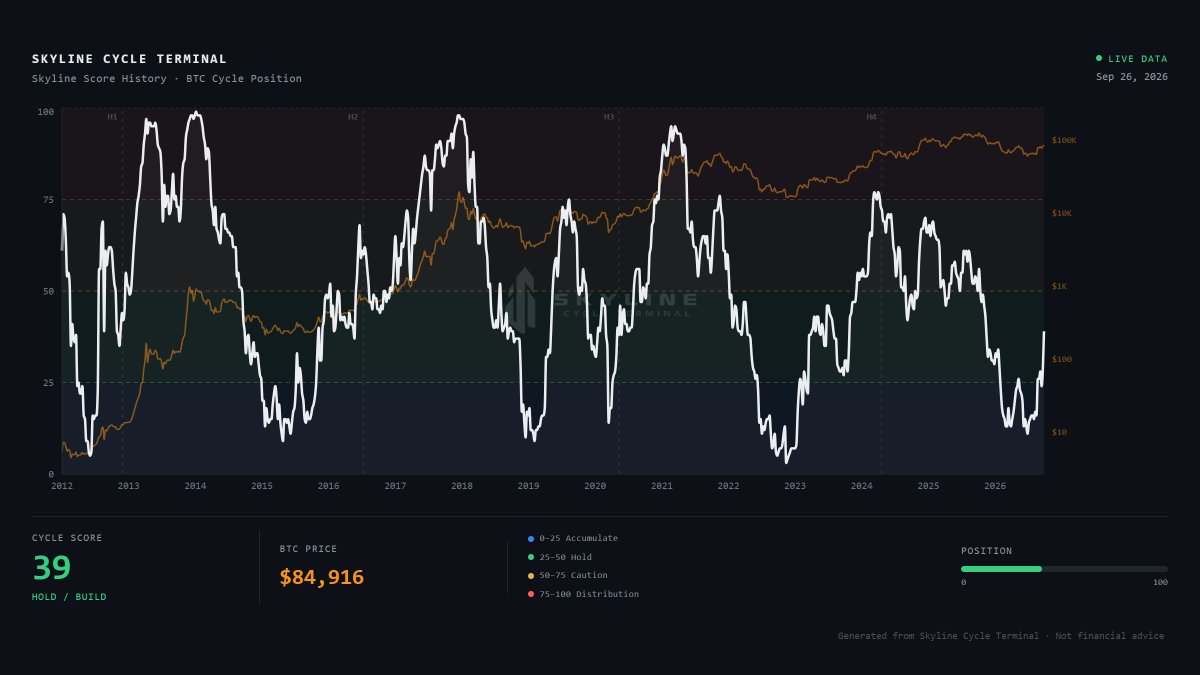Click the H3 halving marker label
The width and height of the screenshot is (1200, 675).
click(609, 117)
